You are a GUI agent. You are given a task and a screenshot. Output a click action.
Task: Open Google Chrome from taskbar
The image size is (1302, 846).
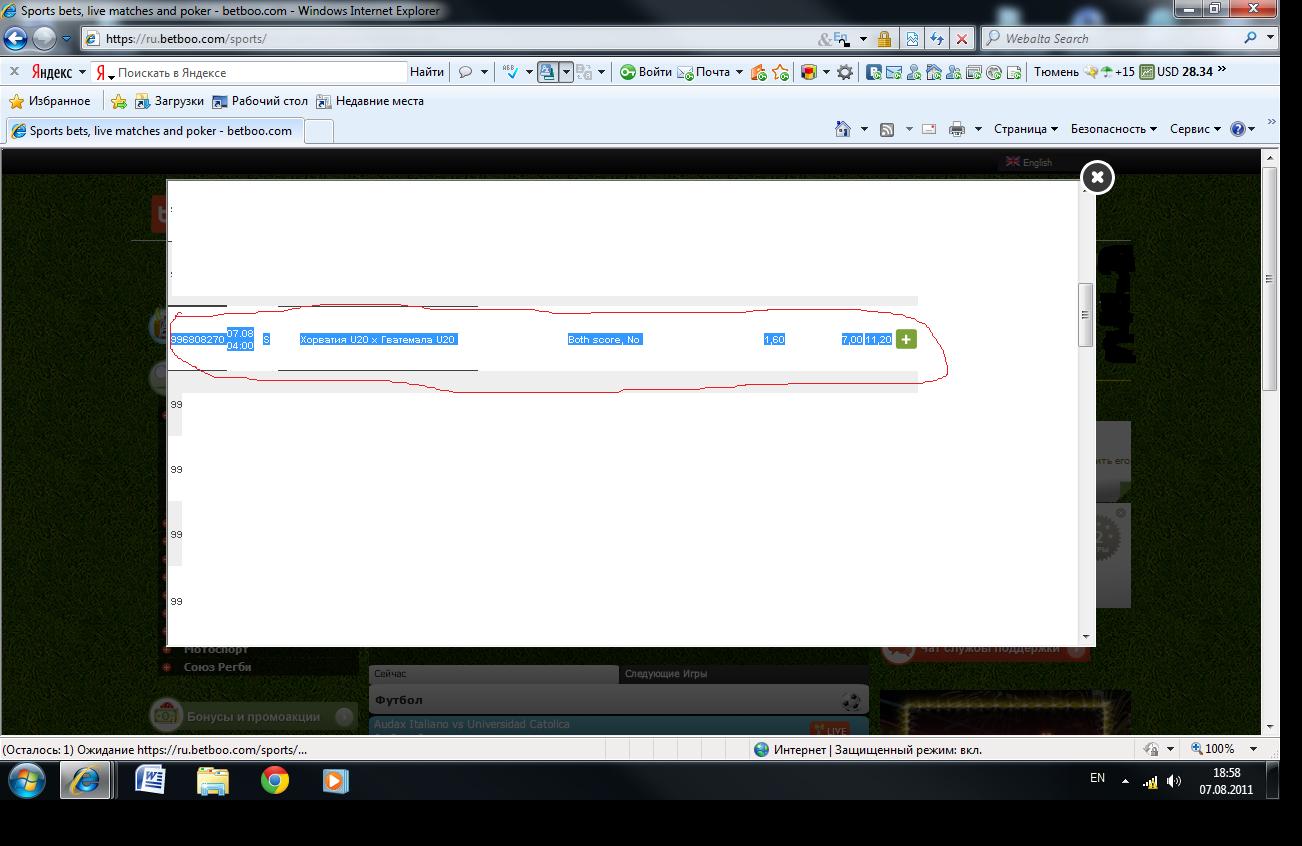coord(275,780)
